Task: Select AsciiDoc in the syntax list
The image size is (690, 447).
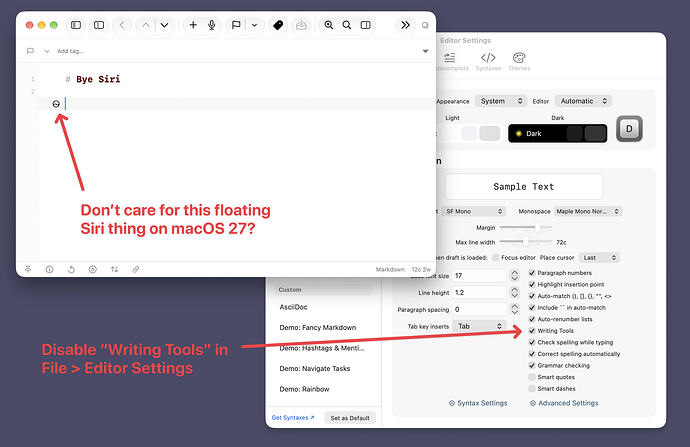Action: (x=294, y=307)
